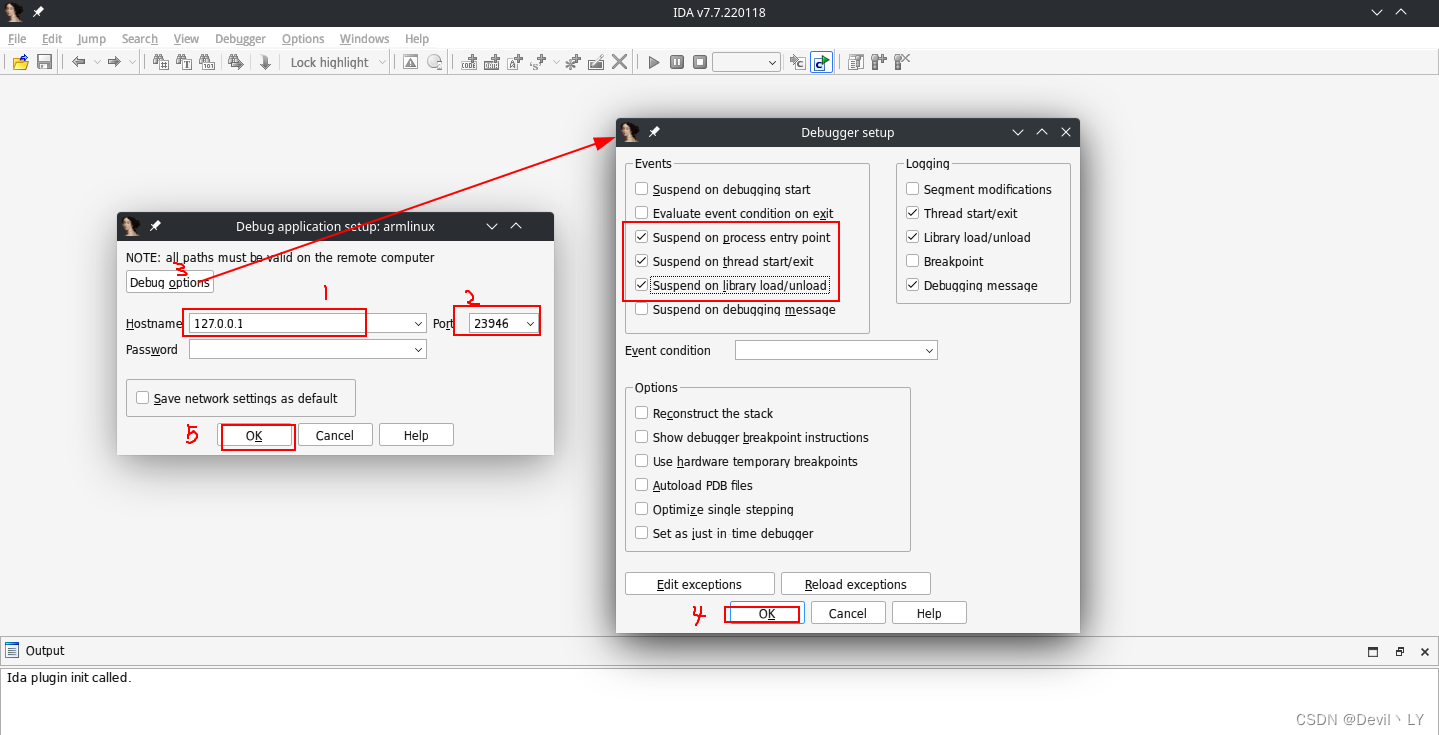Click the Output panel float icon
1439x735 pixels.
pos(1400,651)
